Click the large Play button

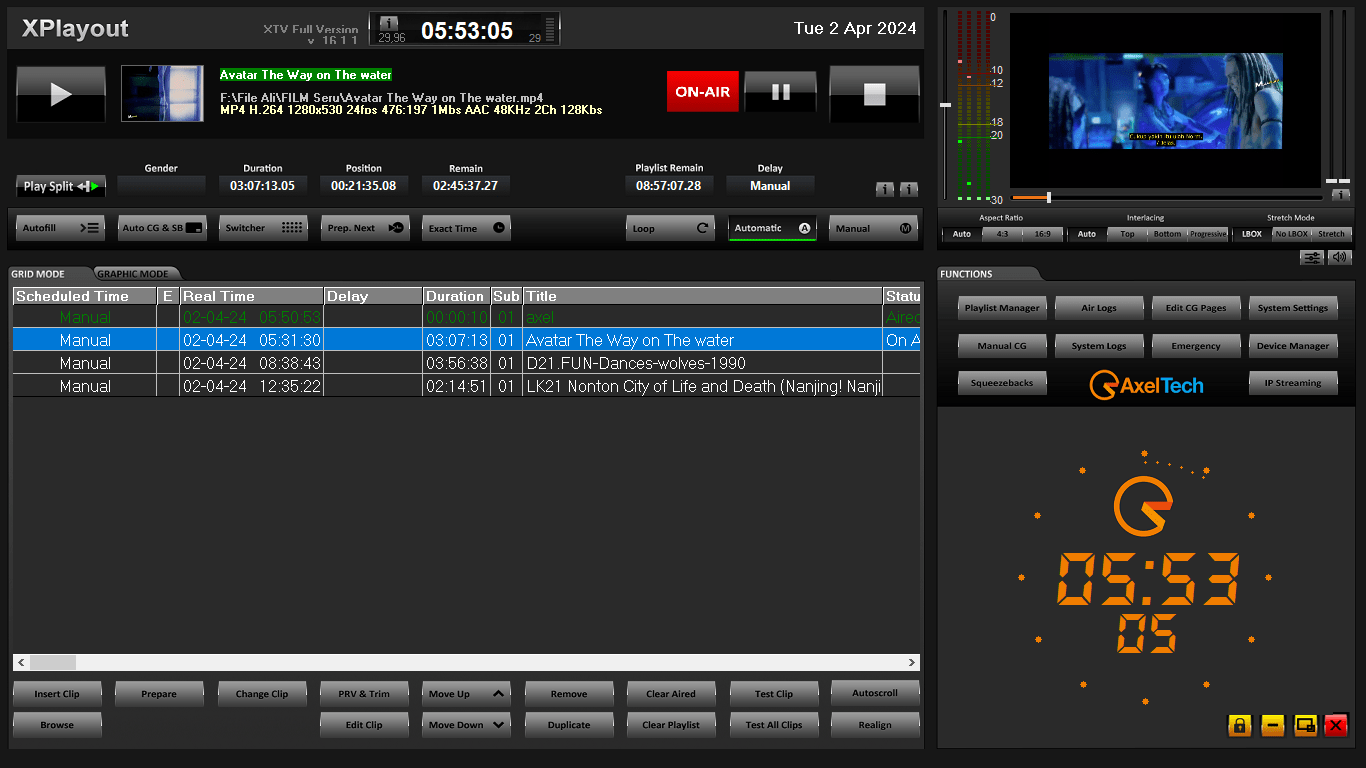(x=61, y=94)
